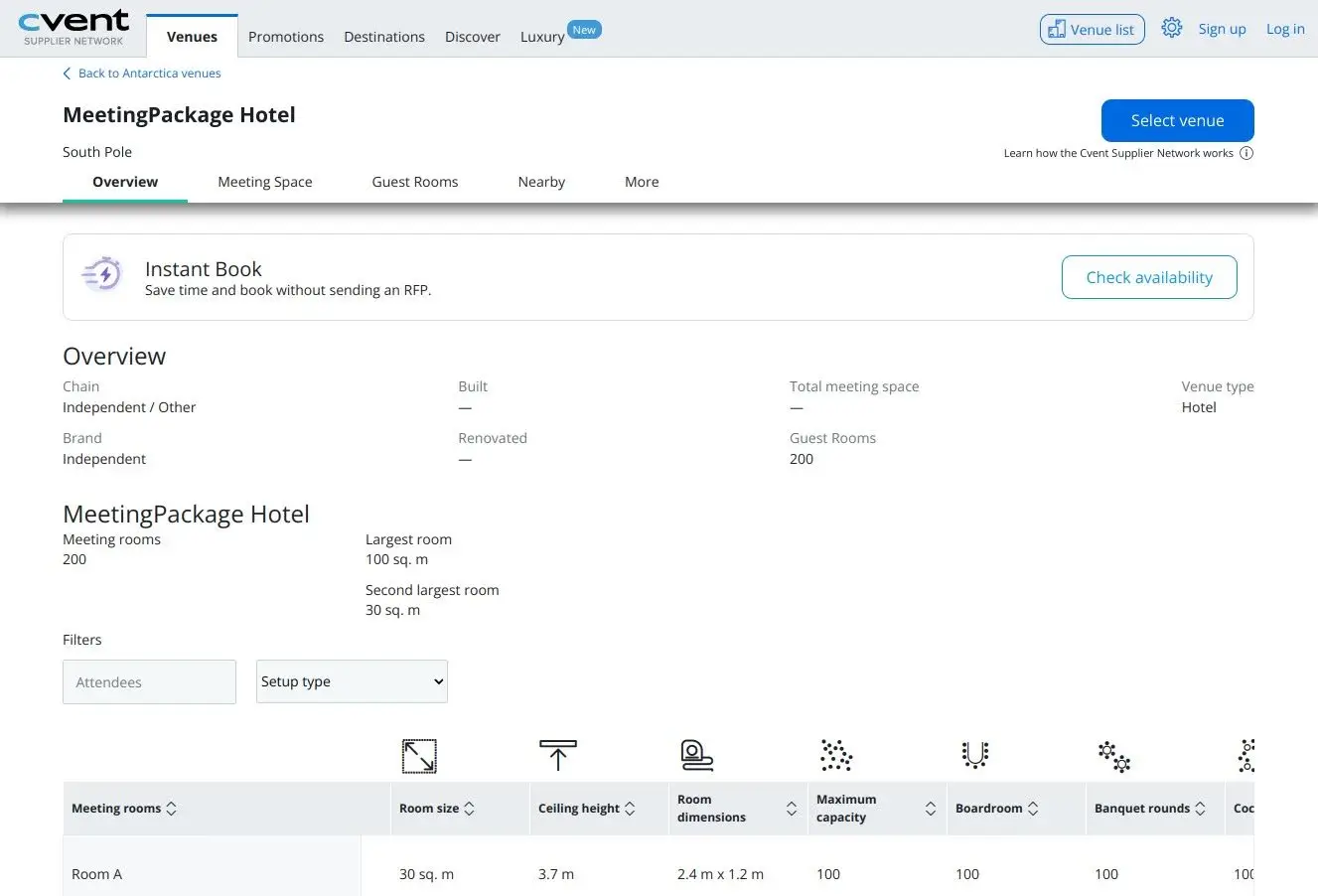This screenshot has height=896, width=1318.
Task: Toggle sorting on the Maximum capacity column
Action: (x=931, y=808)
